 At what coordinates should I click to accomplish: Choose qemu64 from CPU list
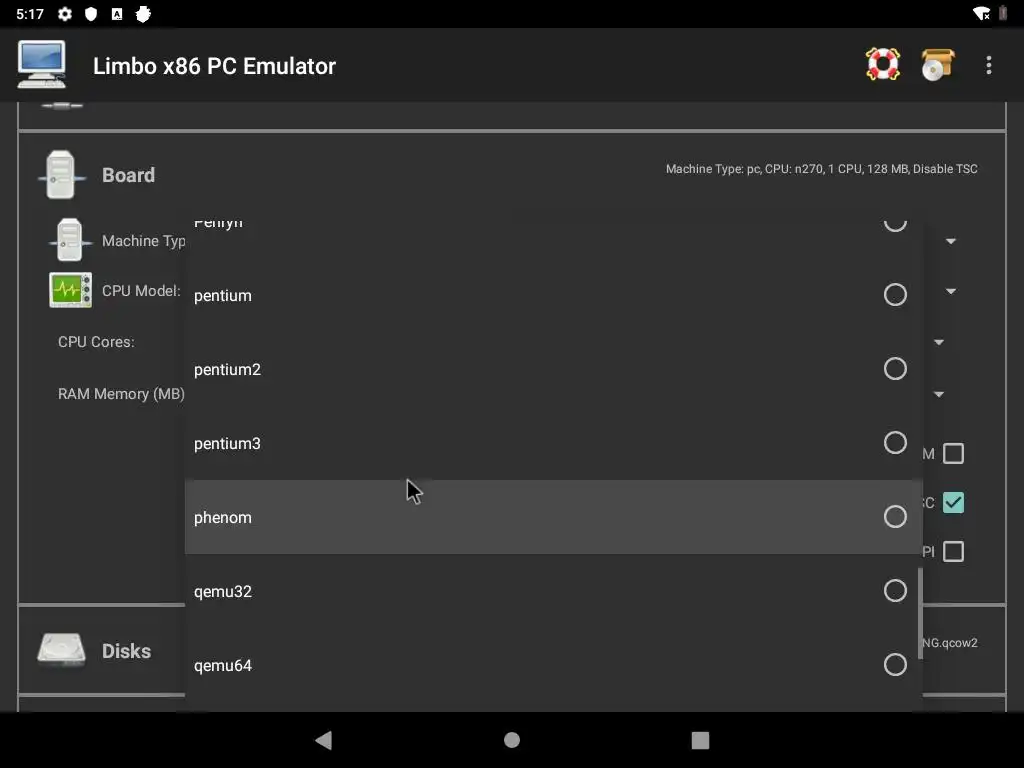tap(553, 665)
